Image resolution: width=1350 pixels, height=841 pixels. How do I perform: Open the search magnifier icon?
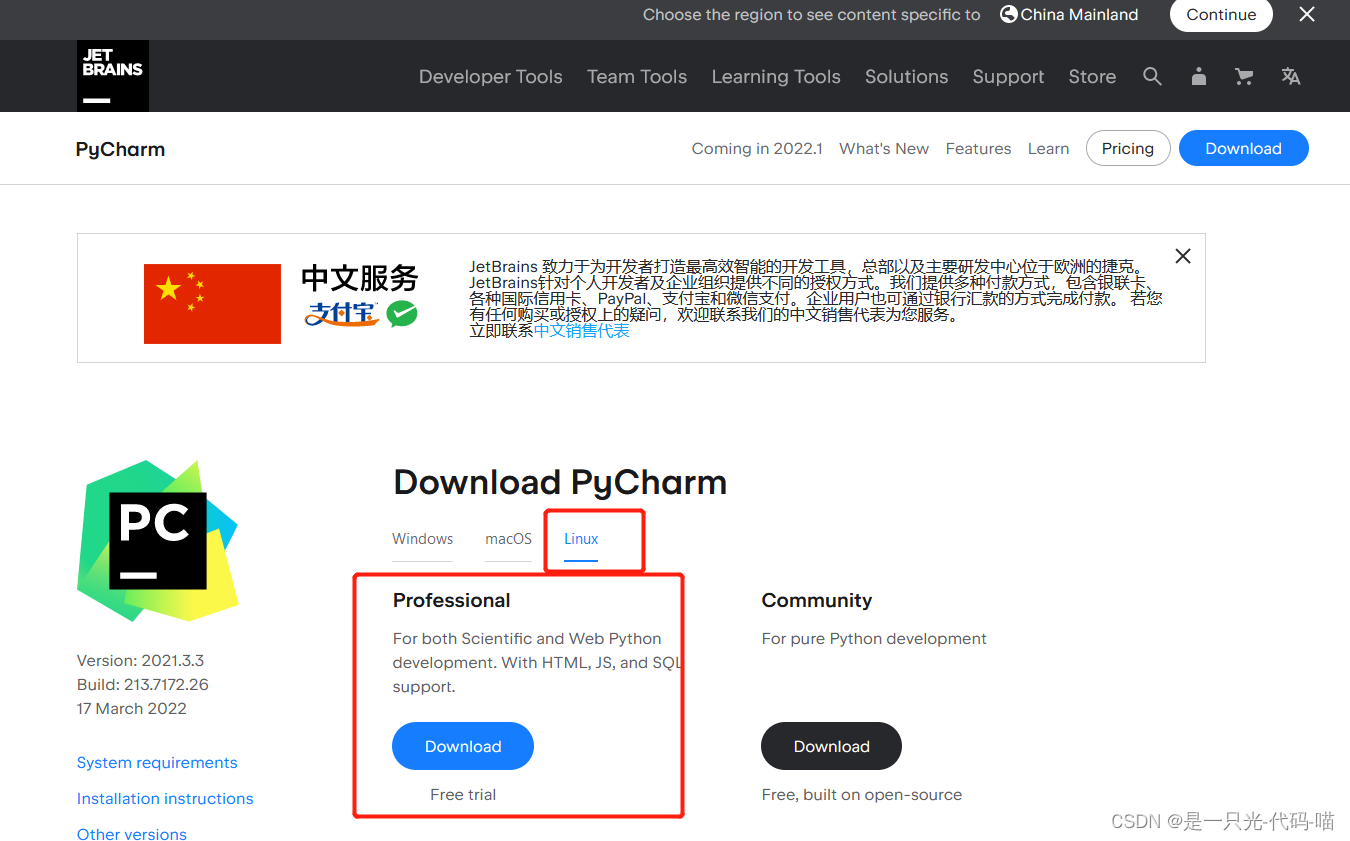click(1152, 77)
